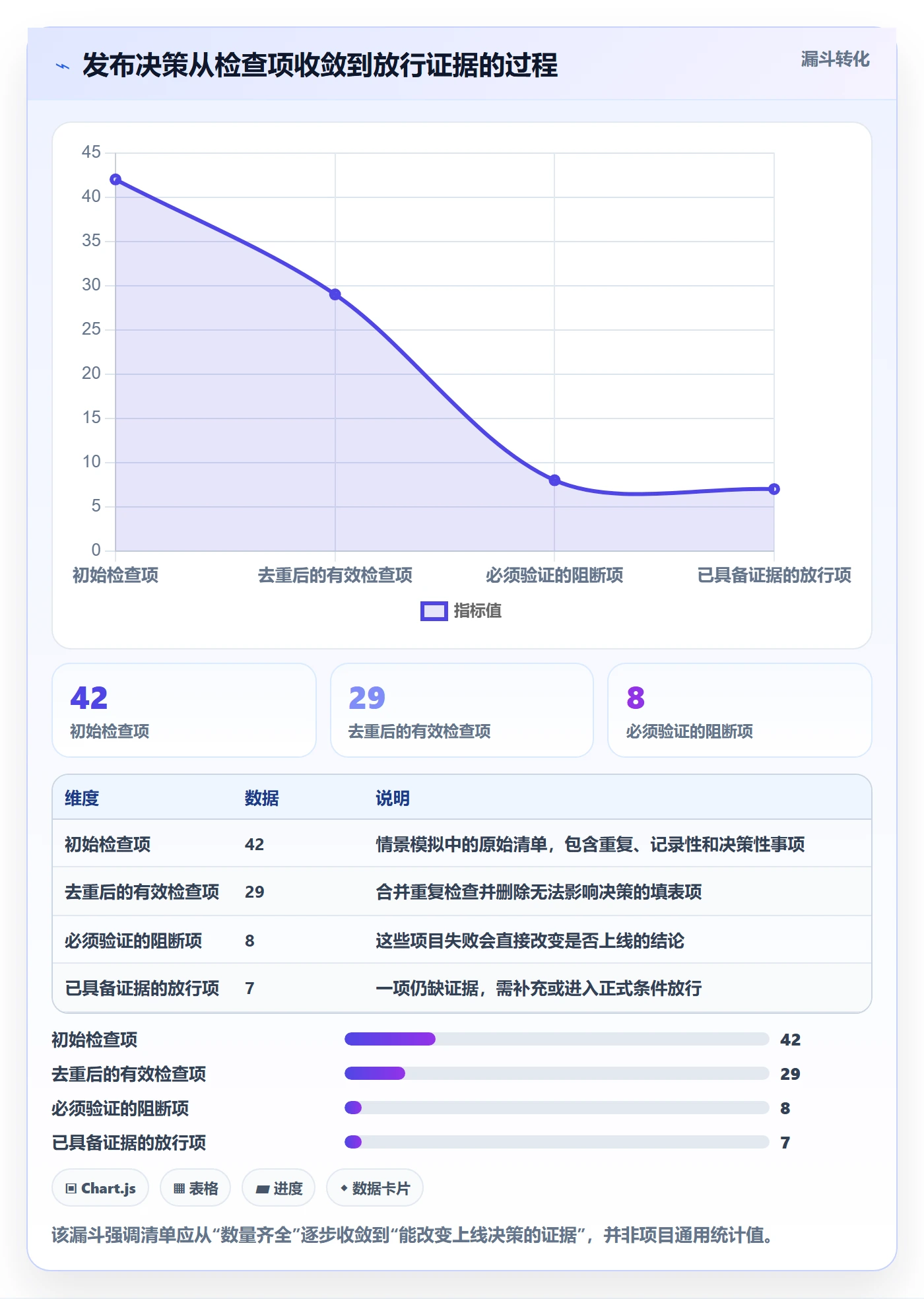Image resolution: width=924 pixels, height=1299 pixels.
Task: Click the chart data point for 必须验证的阻断项
Action: click(554, 480)
